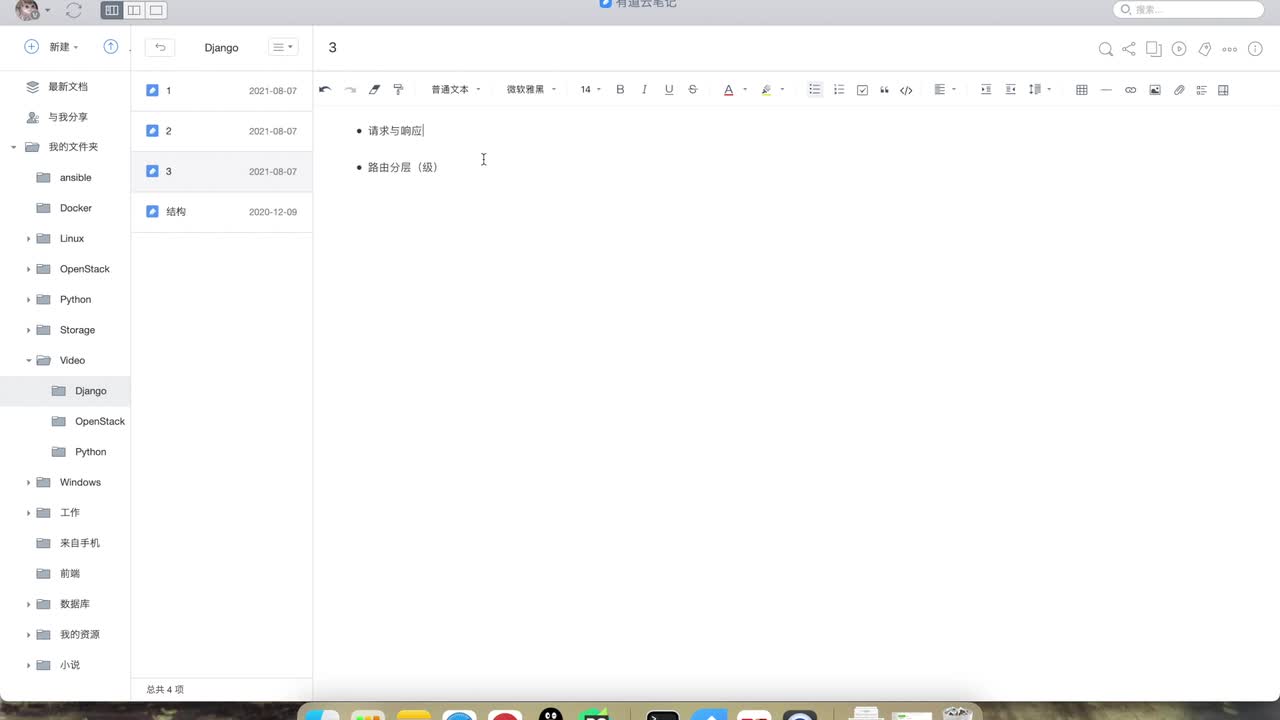Toggle italic formatting
This screenshot has height=720, width=1280.
[x=644, y=90]
